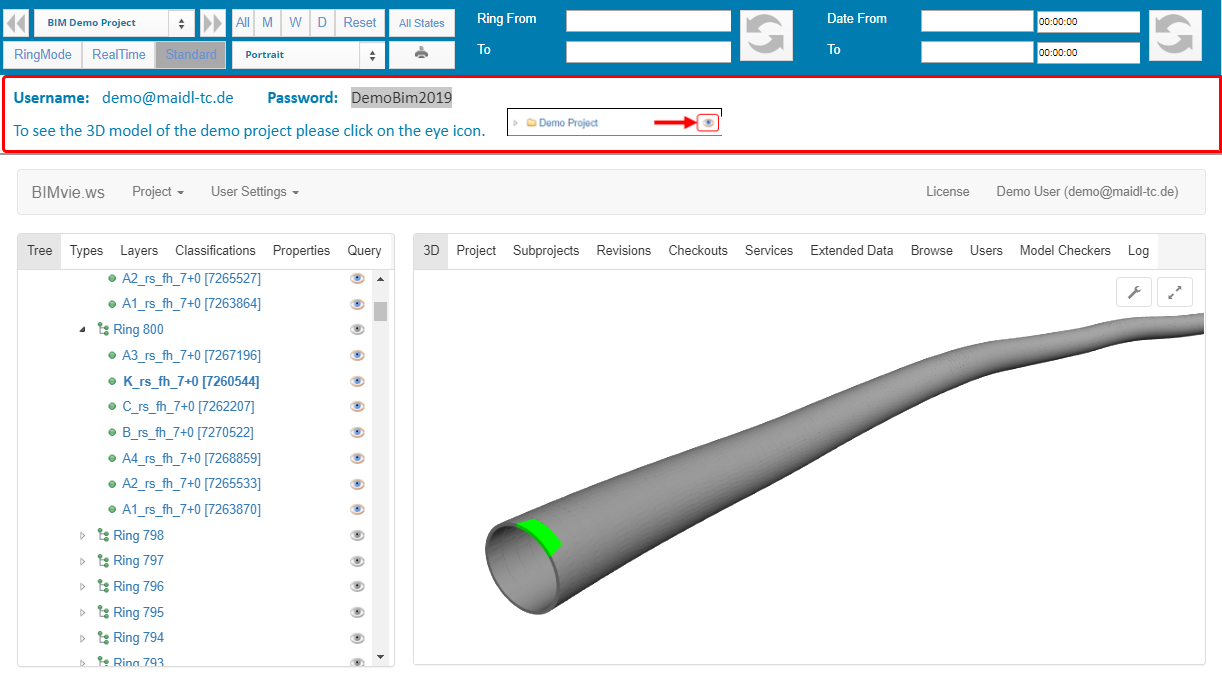Viewport: 1222px width, 678px height.
Task: Click the Ring 800 tree node icon
Action: coord(103,330)
